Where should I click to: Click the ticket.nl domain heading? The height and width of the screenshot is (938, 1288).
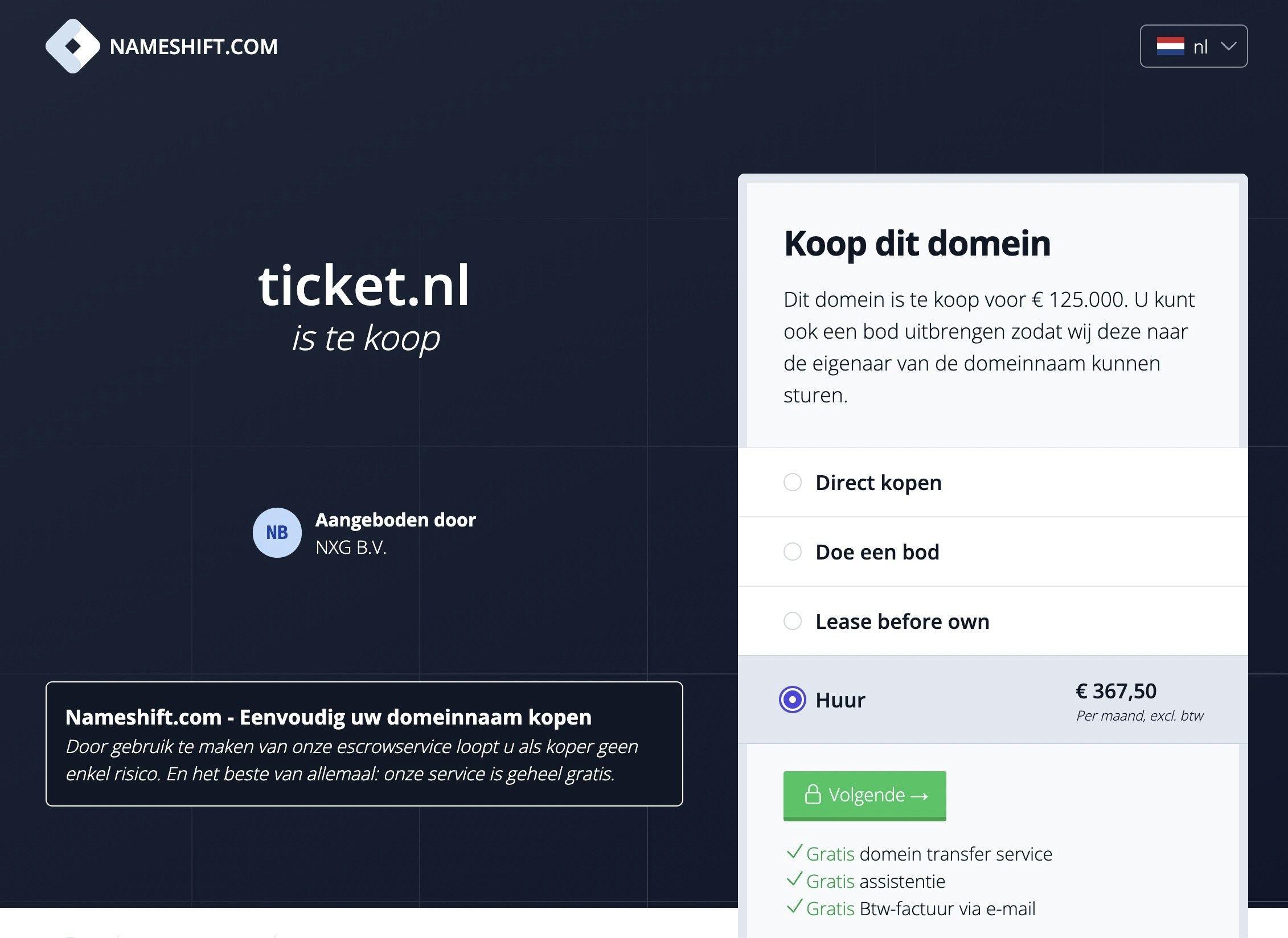364,286
